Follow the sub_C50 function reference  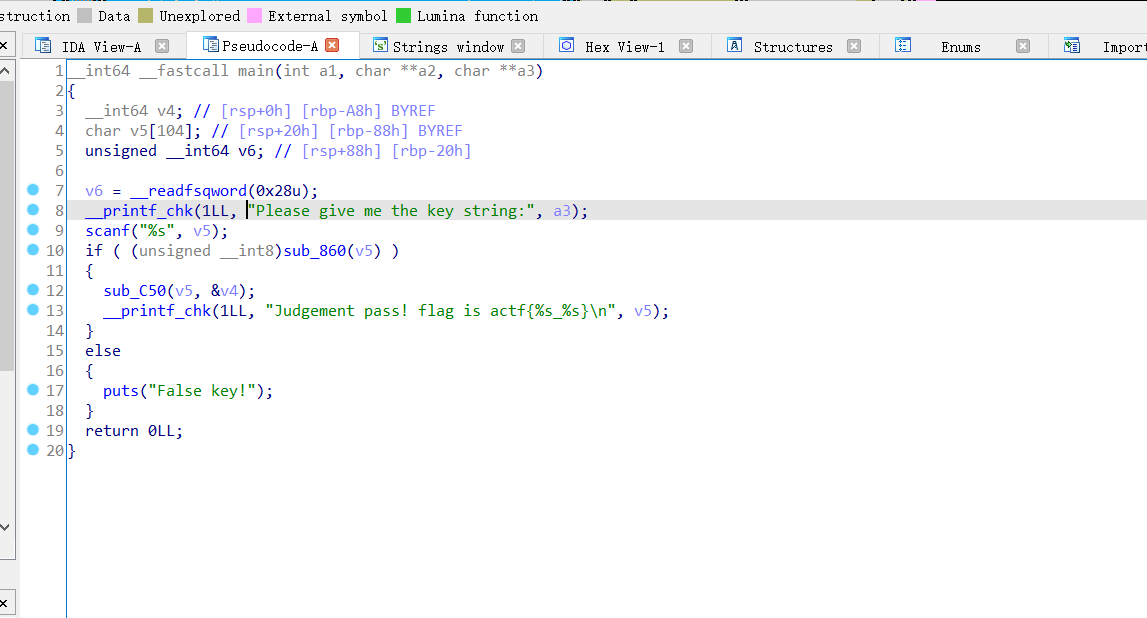133,291
